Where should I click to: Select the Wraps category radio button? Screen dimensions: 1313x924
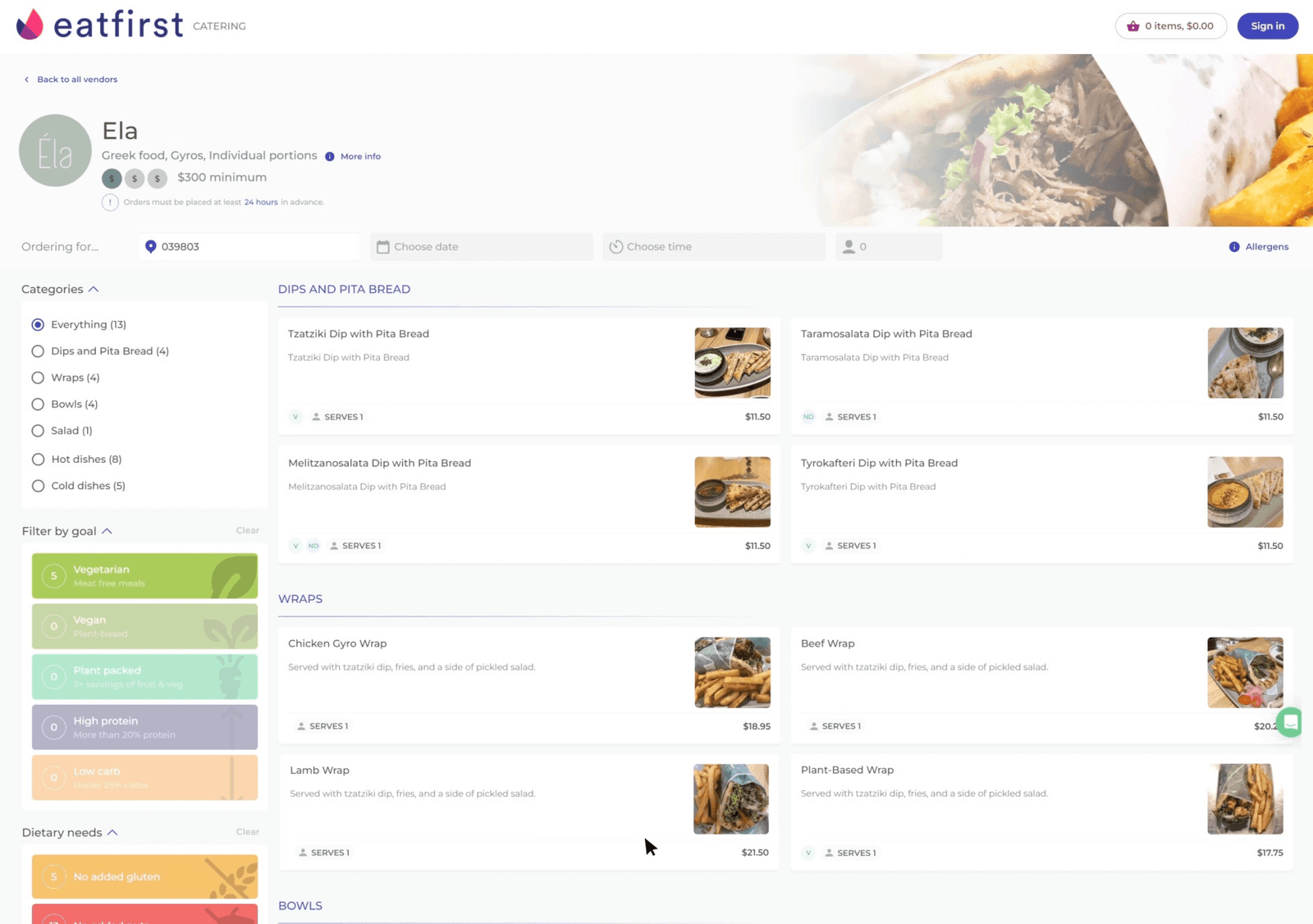point(38,377)
